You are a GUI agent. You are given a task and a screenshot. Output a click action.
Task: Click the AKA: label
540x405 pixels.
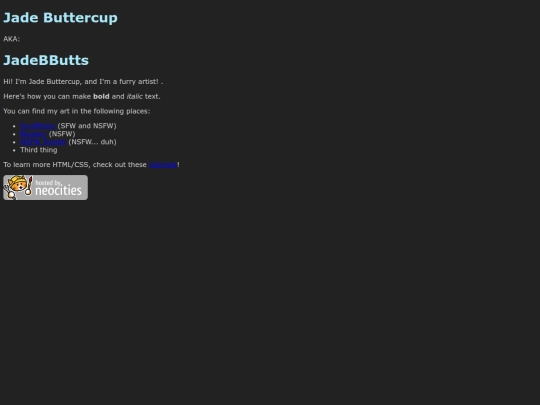[x=11, y=39]
